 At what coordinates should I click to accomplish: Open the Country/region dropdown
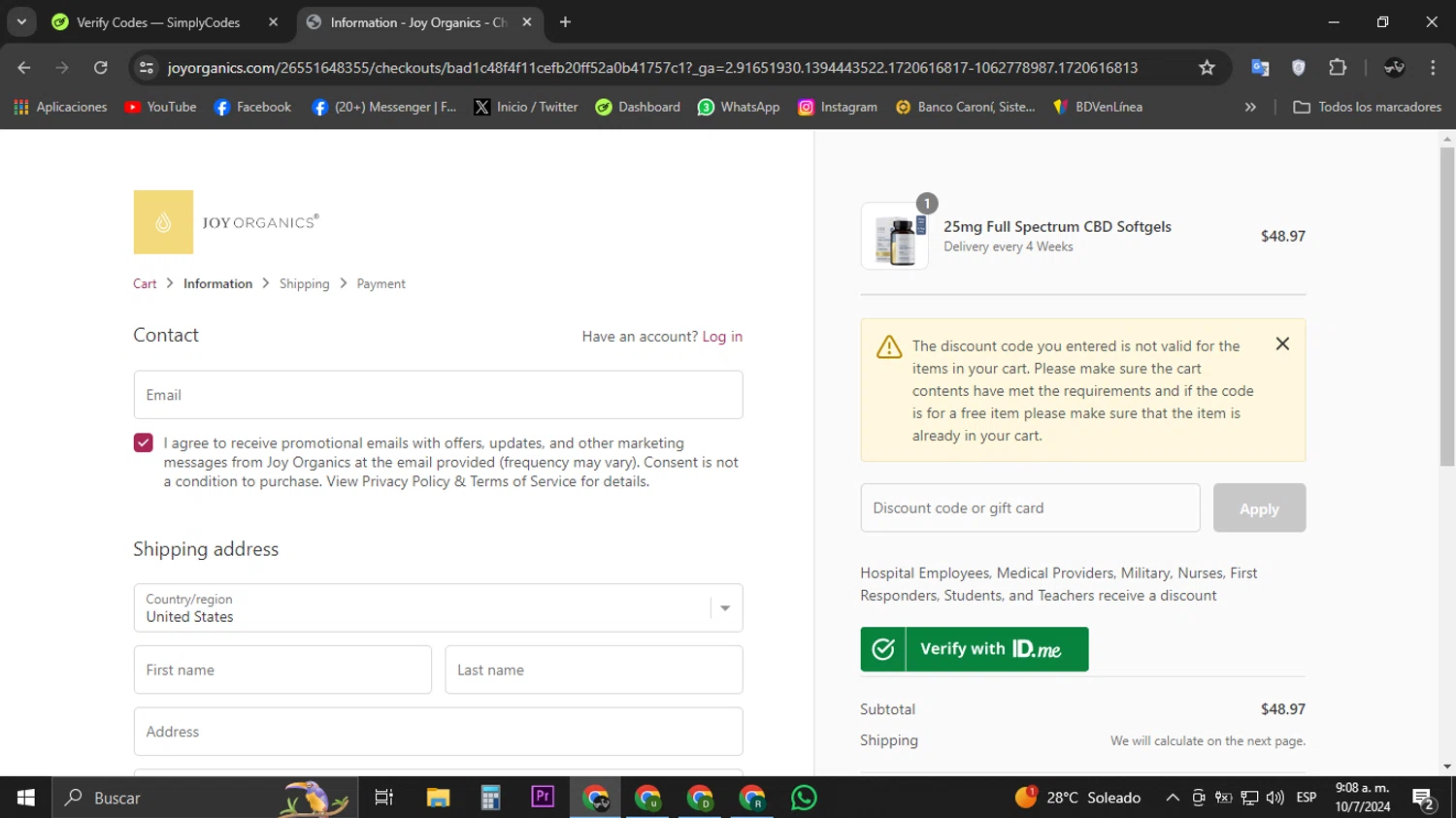coord(438,608)
